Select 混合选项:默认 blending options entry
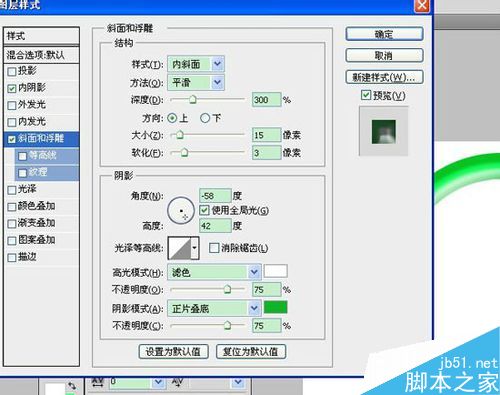The image size is (500, 395). click(41, 55)
